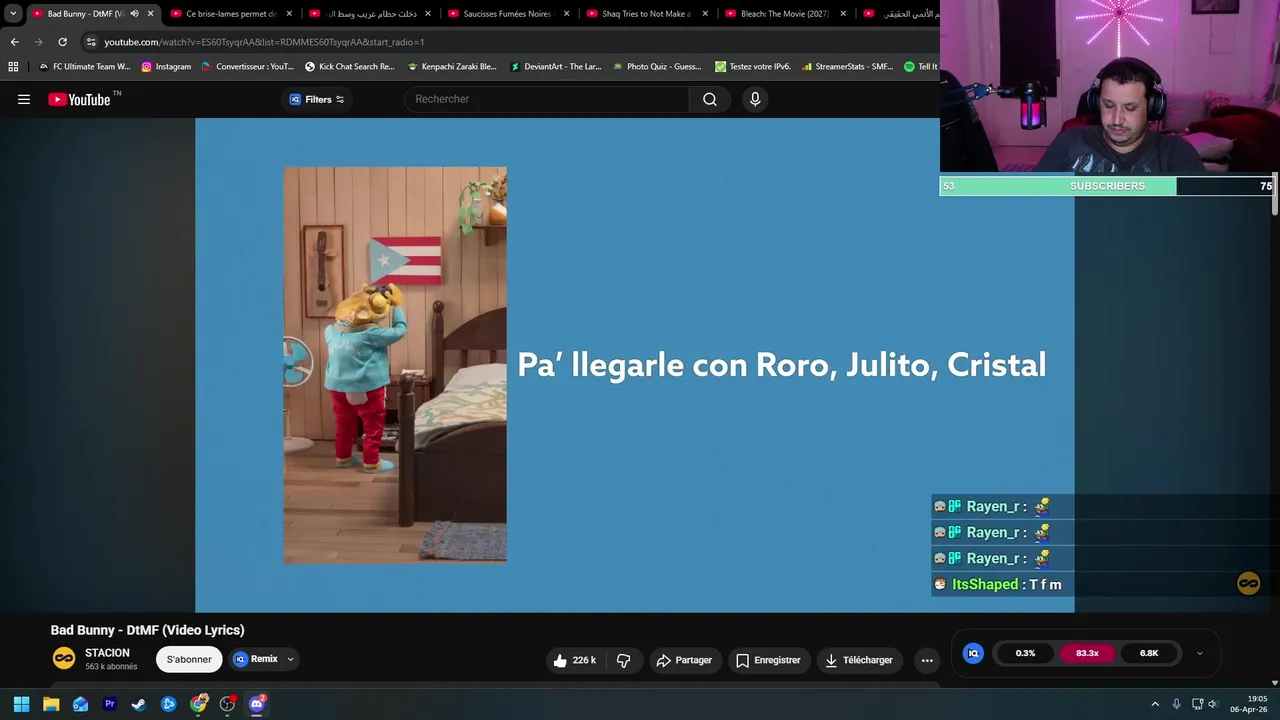1280x720 pixels.
Task: Click the Rechercher search field
Action: (546, 99)
